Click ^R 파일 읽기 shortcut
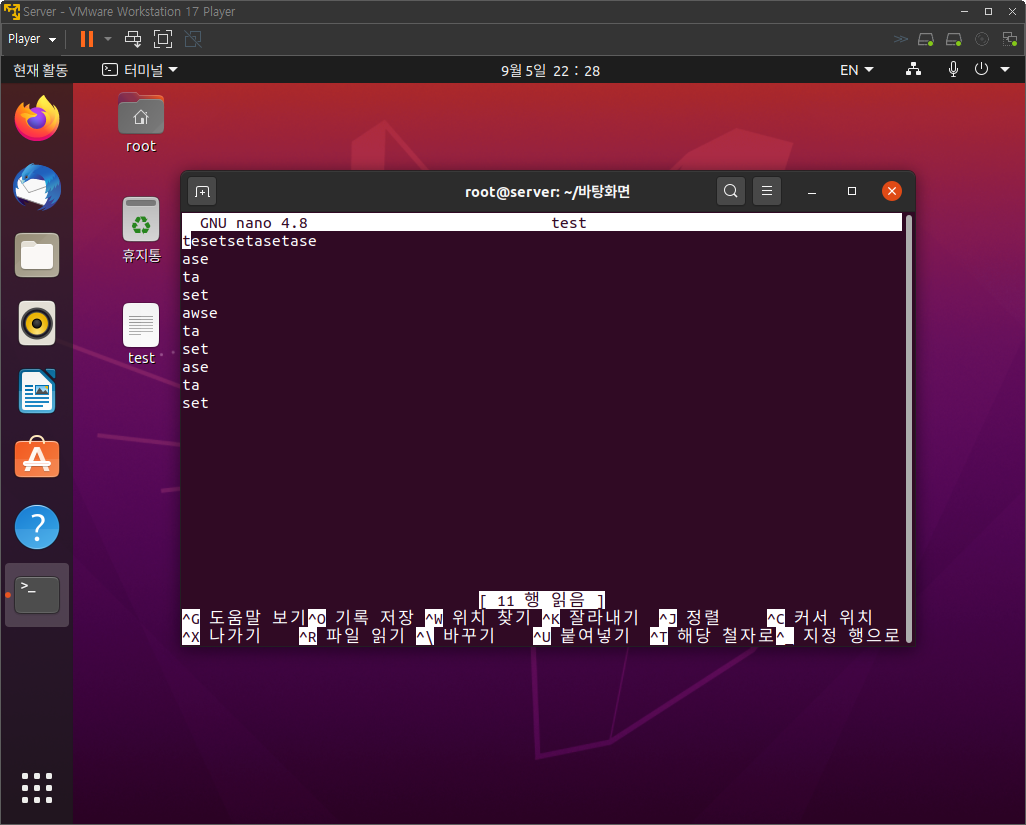 [352, 636]
